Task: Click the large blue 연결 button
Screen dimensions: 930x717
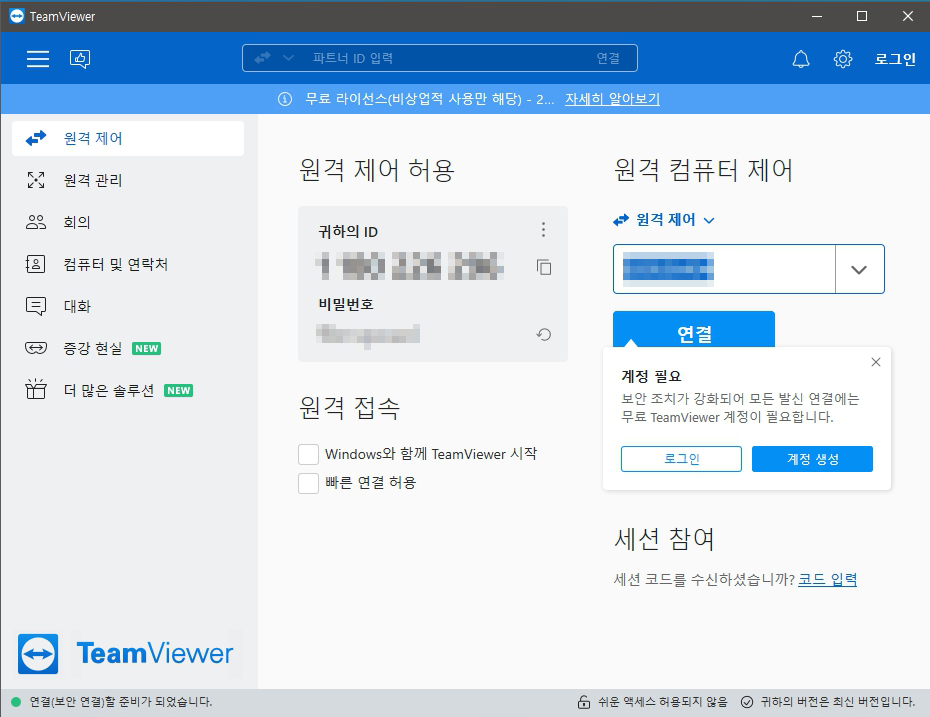Action: [x=694, y=330]
